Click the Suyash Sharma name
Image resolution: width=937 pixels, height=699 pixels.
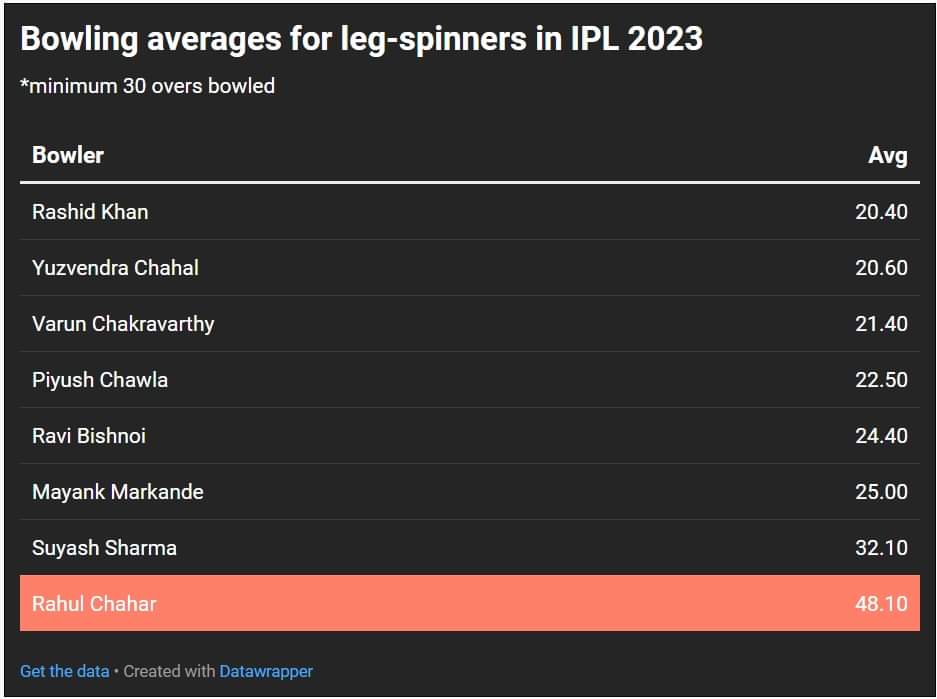point(104,548)
